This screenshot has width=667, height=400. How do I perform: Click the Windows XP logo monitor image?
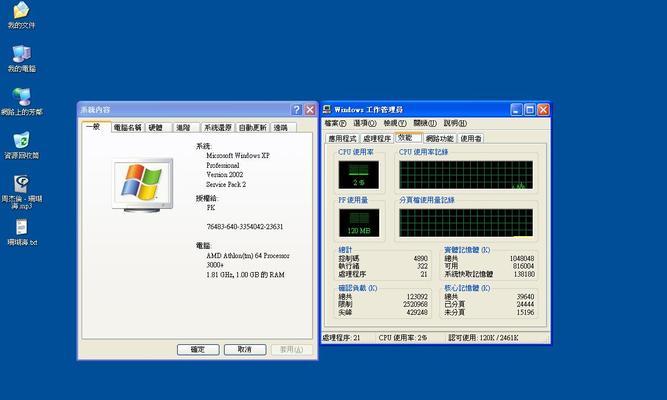click(142, 185)
